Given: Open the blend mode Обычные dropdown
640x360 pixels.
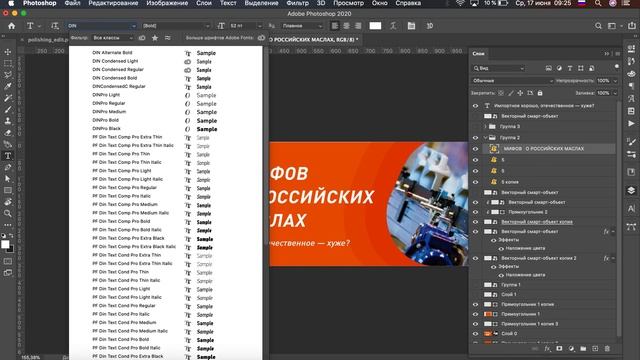Looking at the screenshot, I should pyautogui.click(x=513, y=81).
